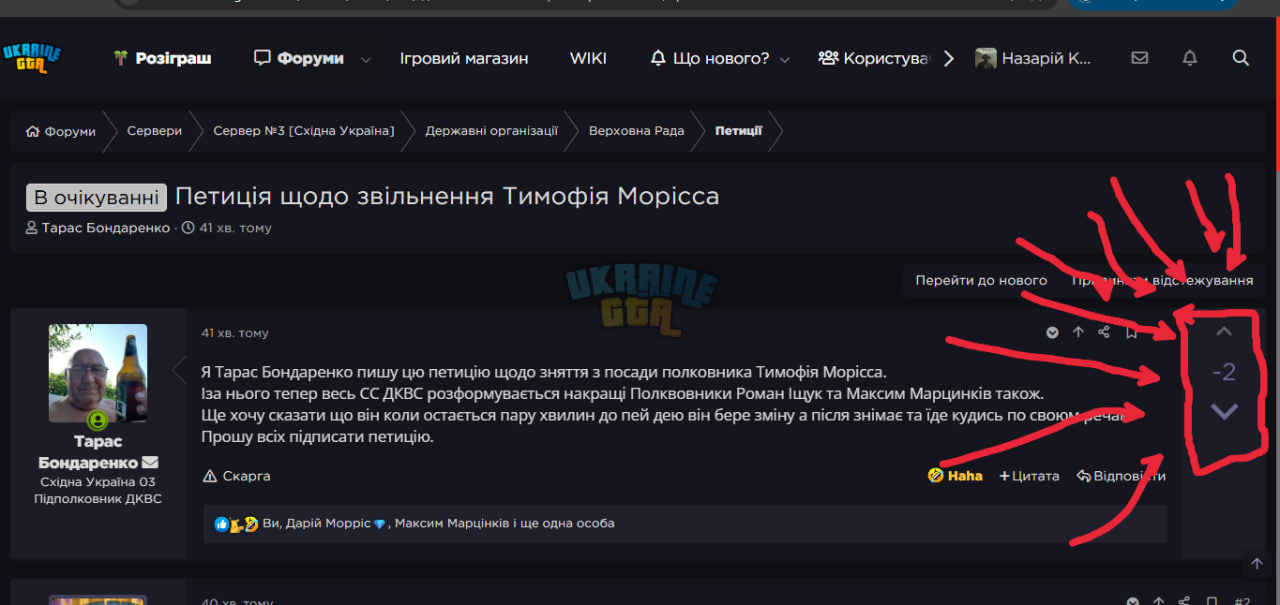Image resolution: width=1280 pixels, height=605 pixels.
Task: Go to the Сервер №3 [Східна Україна] breadcrumb
Action: 304,131
